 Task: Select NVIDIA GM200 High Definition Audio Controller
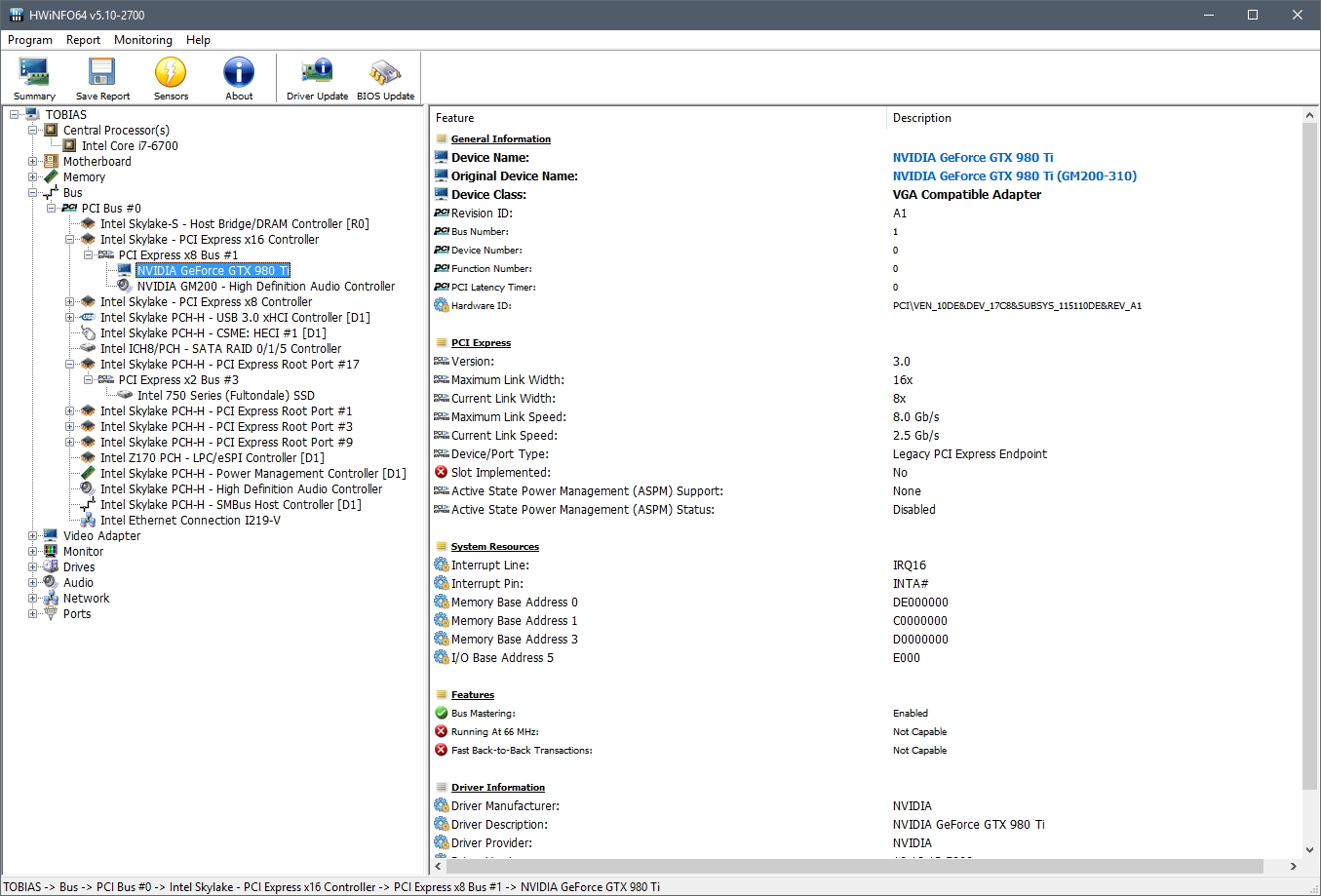(x=266, y=287)
